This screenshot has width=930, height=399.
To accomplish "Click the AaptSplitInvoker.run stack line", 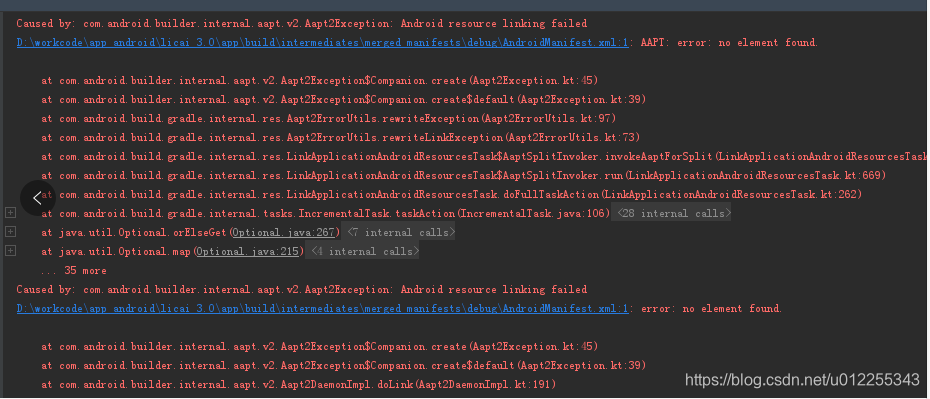I will click(463, 175).
